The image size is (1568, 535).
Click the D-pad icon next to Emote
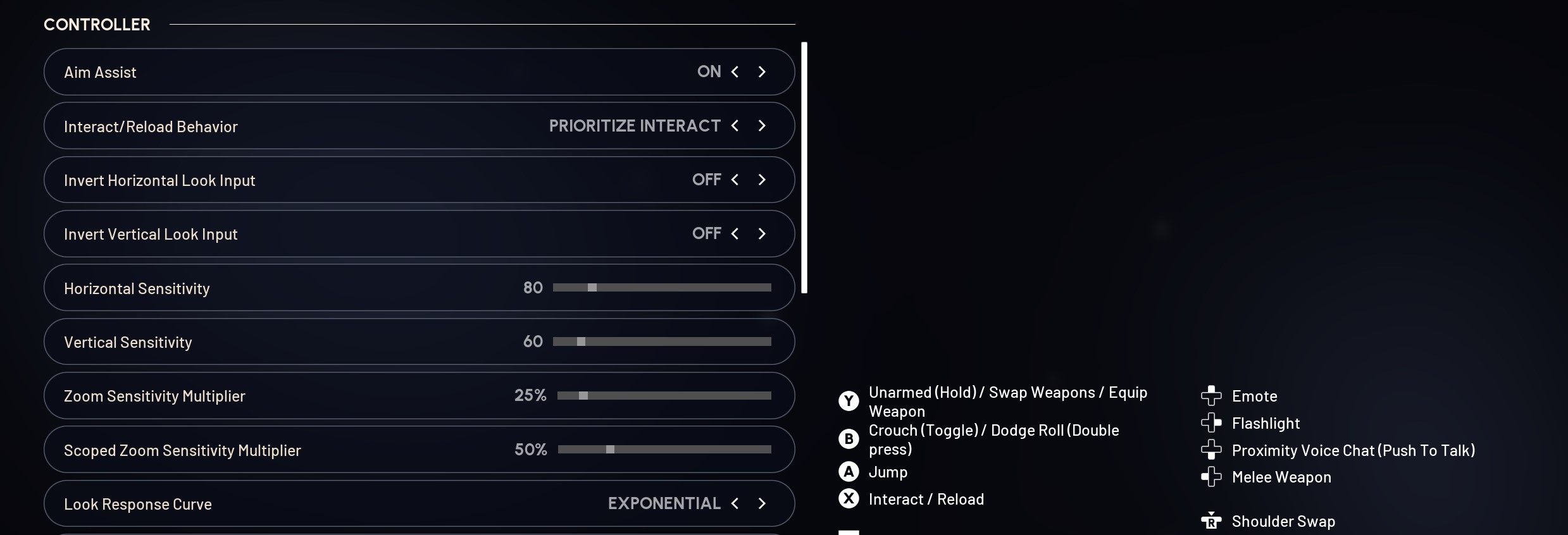pyautogui.click(x=1211, y=395)
